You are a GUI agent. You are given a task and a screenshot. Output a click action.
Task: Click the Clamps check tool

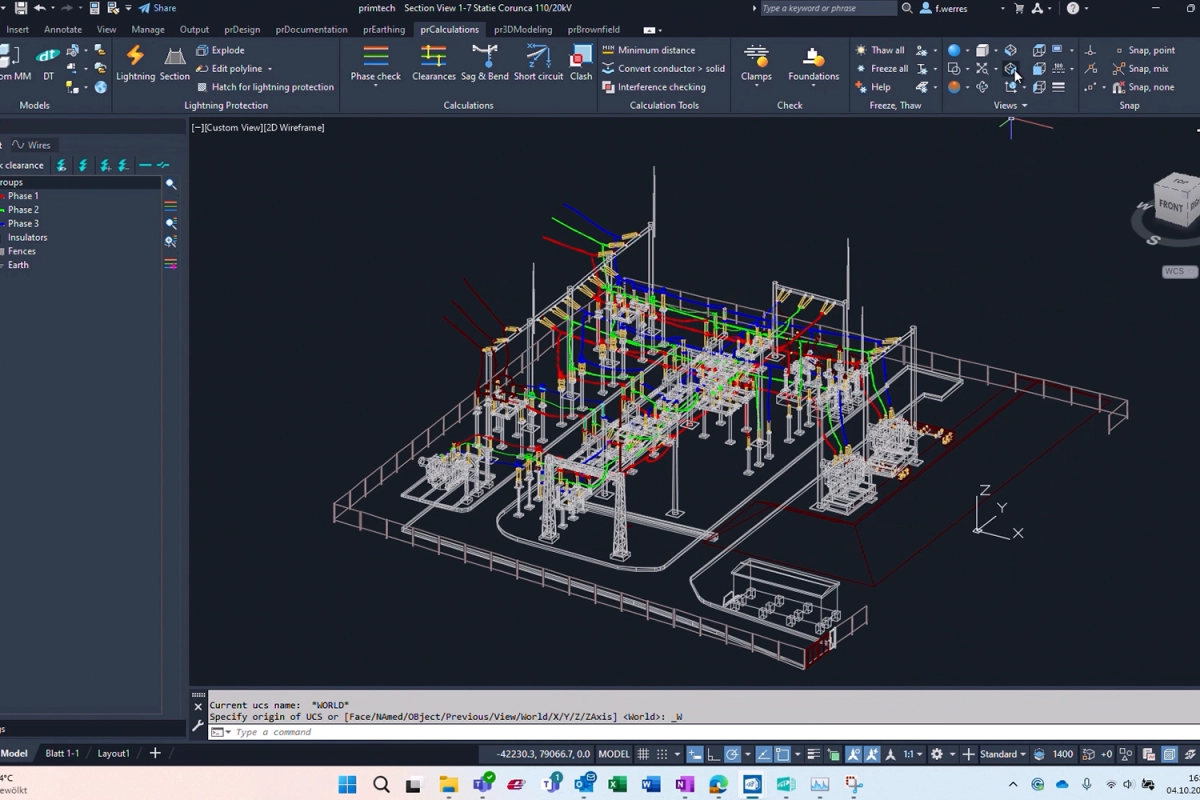pos(756,64)
